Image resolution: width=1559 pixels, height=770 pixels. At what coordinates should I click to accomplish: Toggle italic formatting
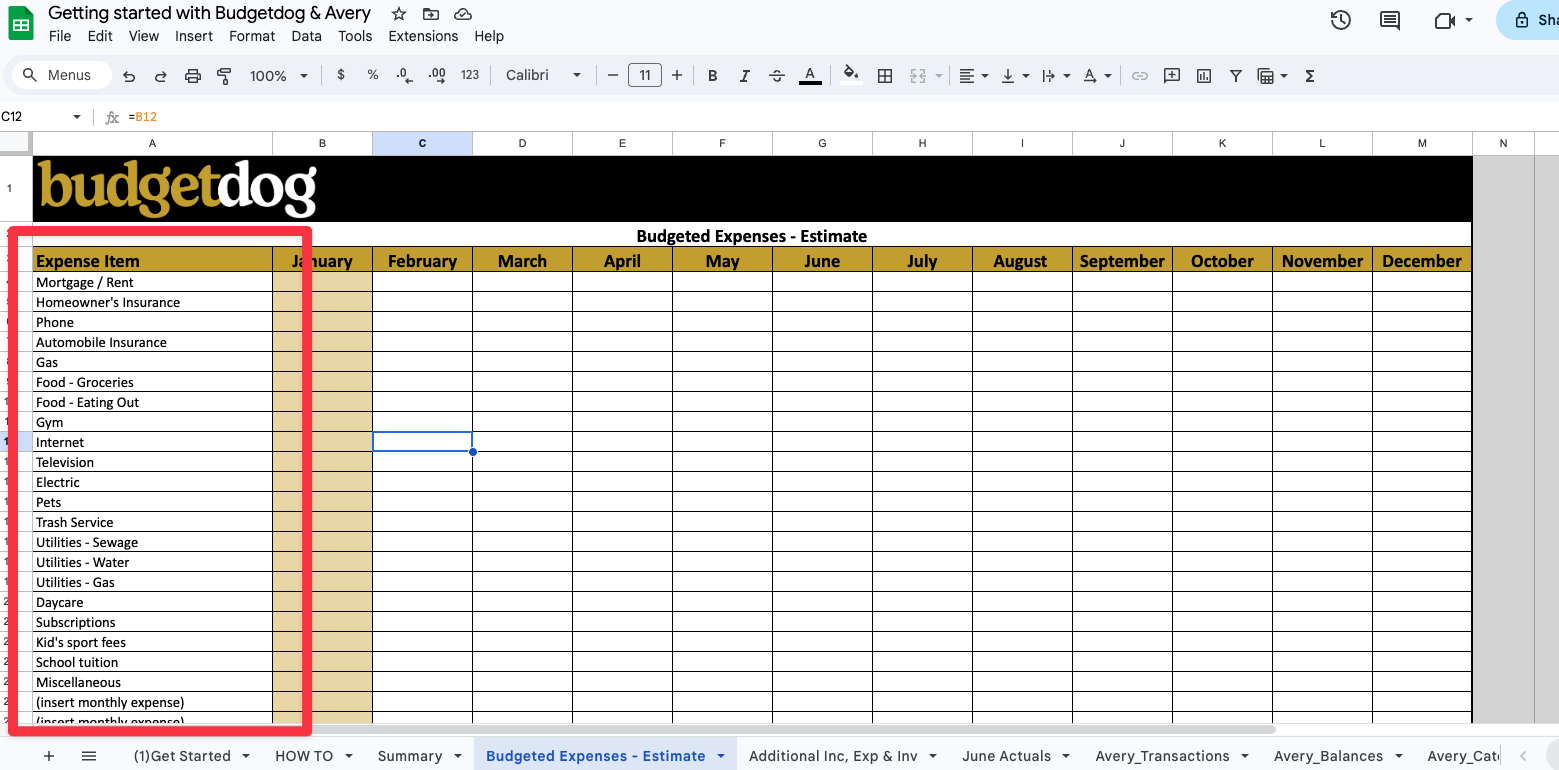(x=744, y=76)
